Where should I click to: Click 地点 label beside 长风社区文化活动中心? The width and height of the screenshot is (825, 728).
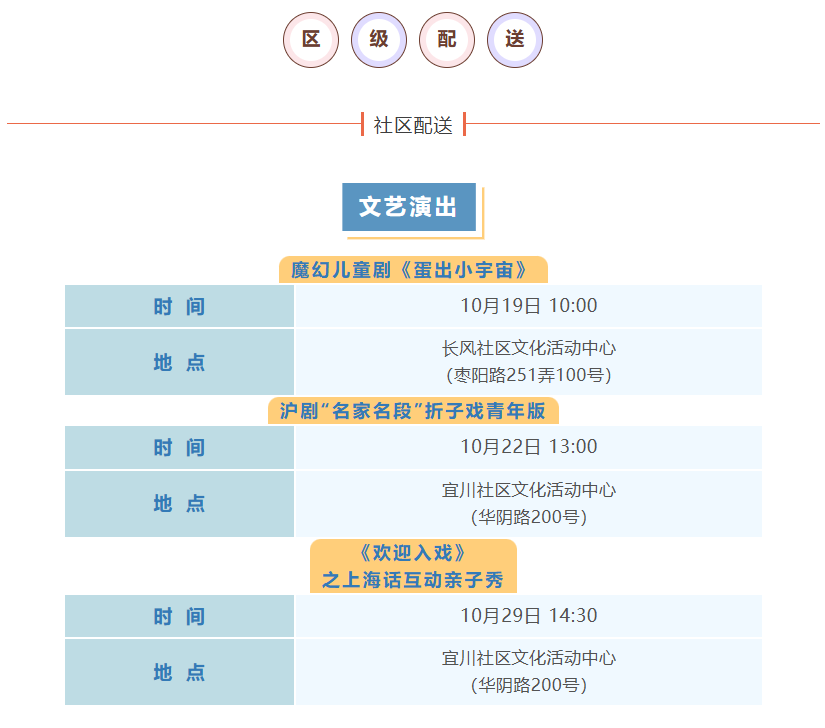tap(179, 362)
